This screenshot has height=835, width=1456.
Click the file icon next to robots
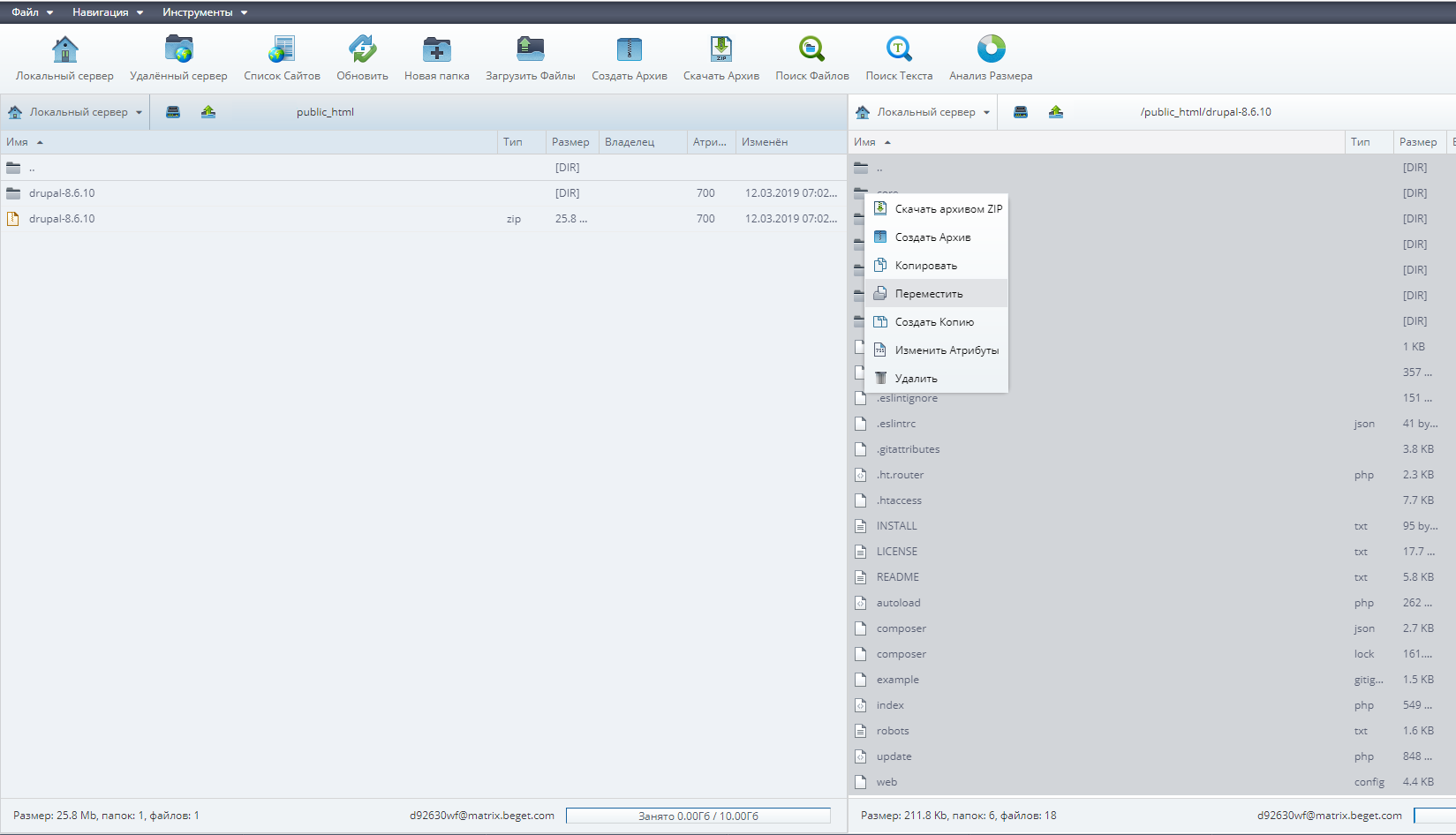[x=861, y=731]
